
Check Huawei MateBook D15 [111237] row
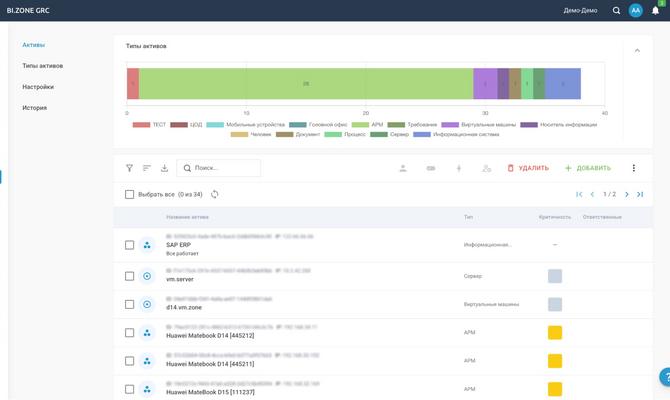pos(129,389)
